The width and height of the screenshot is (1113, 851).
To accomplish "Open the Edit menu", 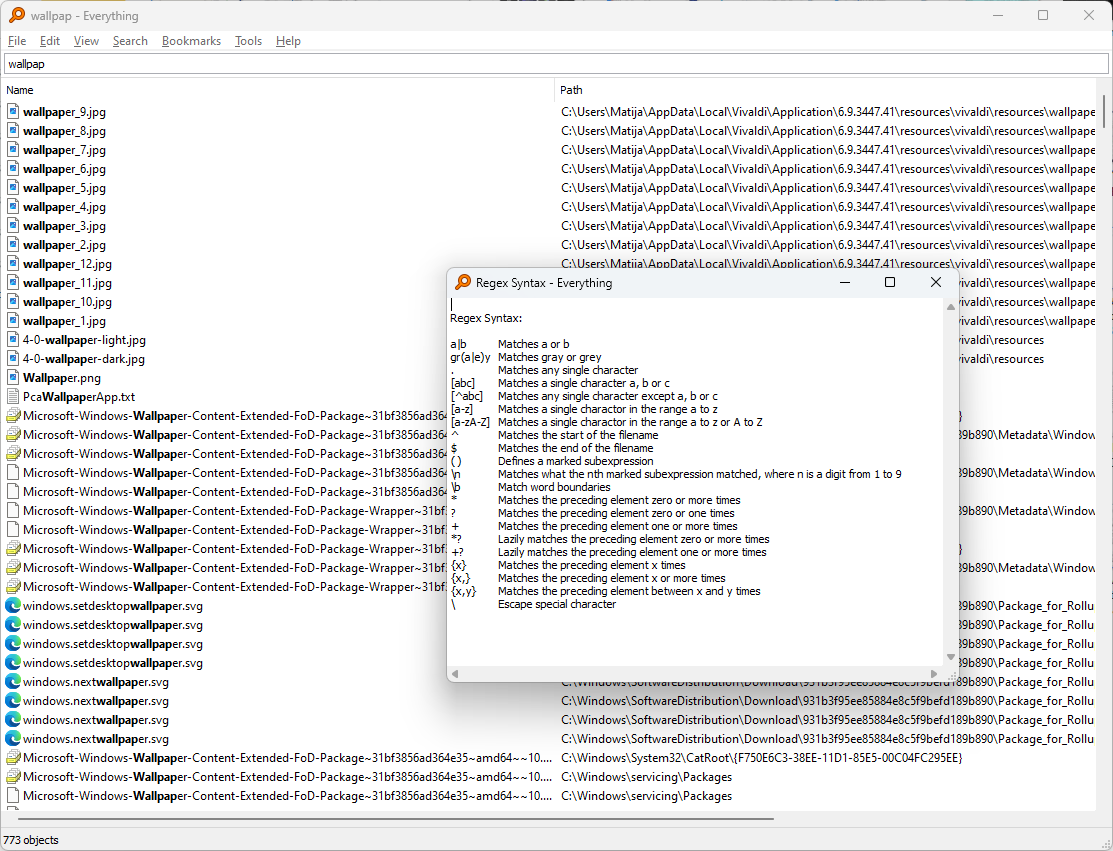I will (x=50, y=41).
